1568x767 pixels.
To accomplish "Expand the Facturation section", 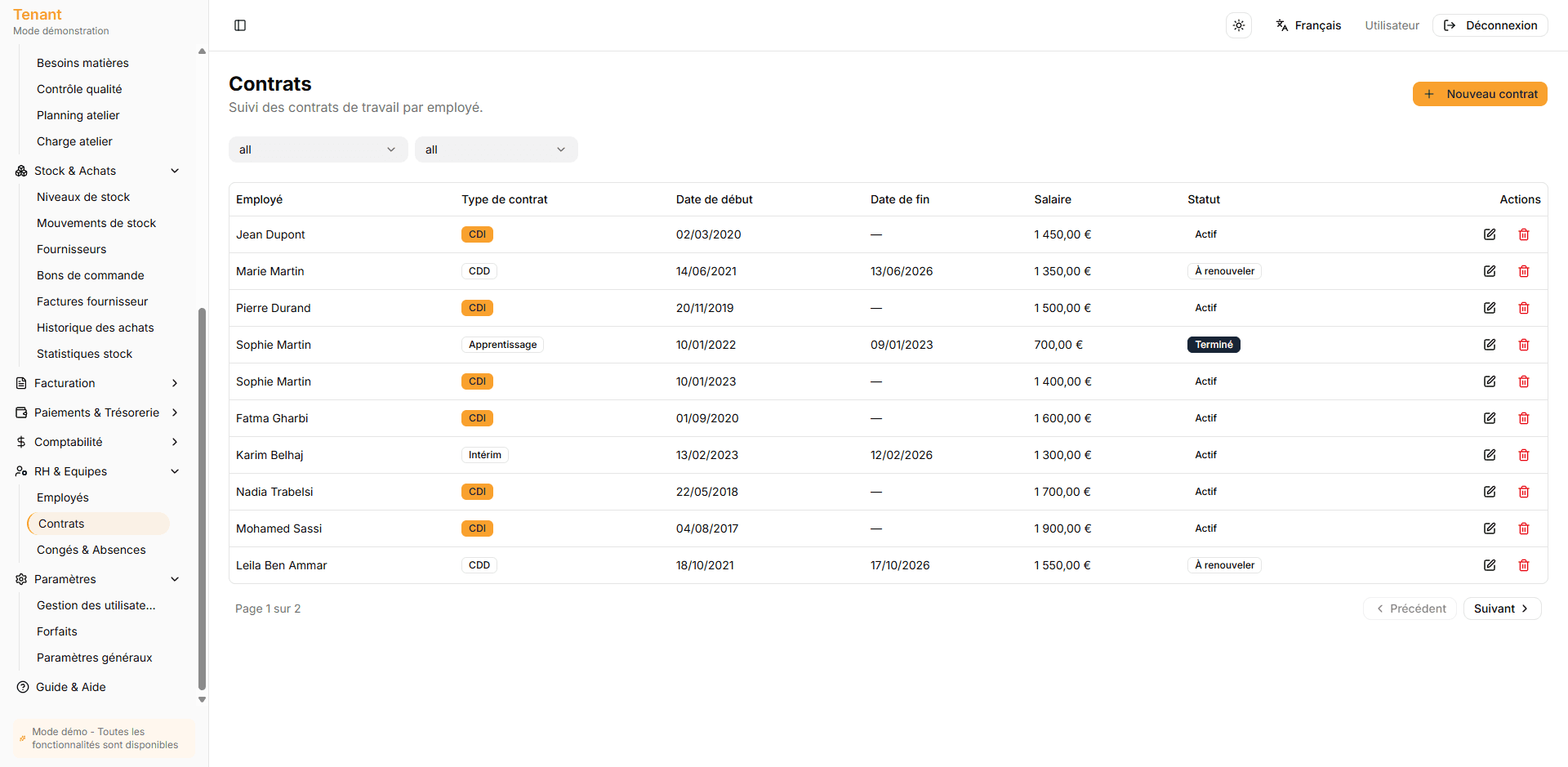I will coord(97,383).
